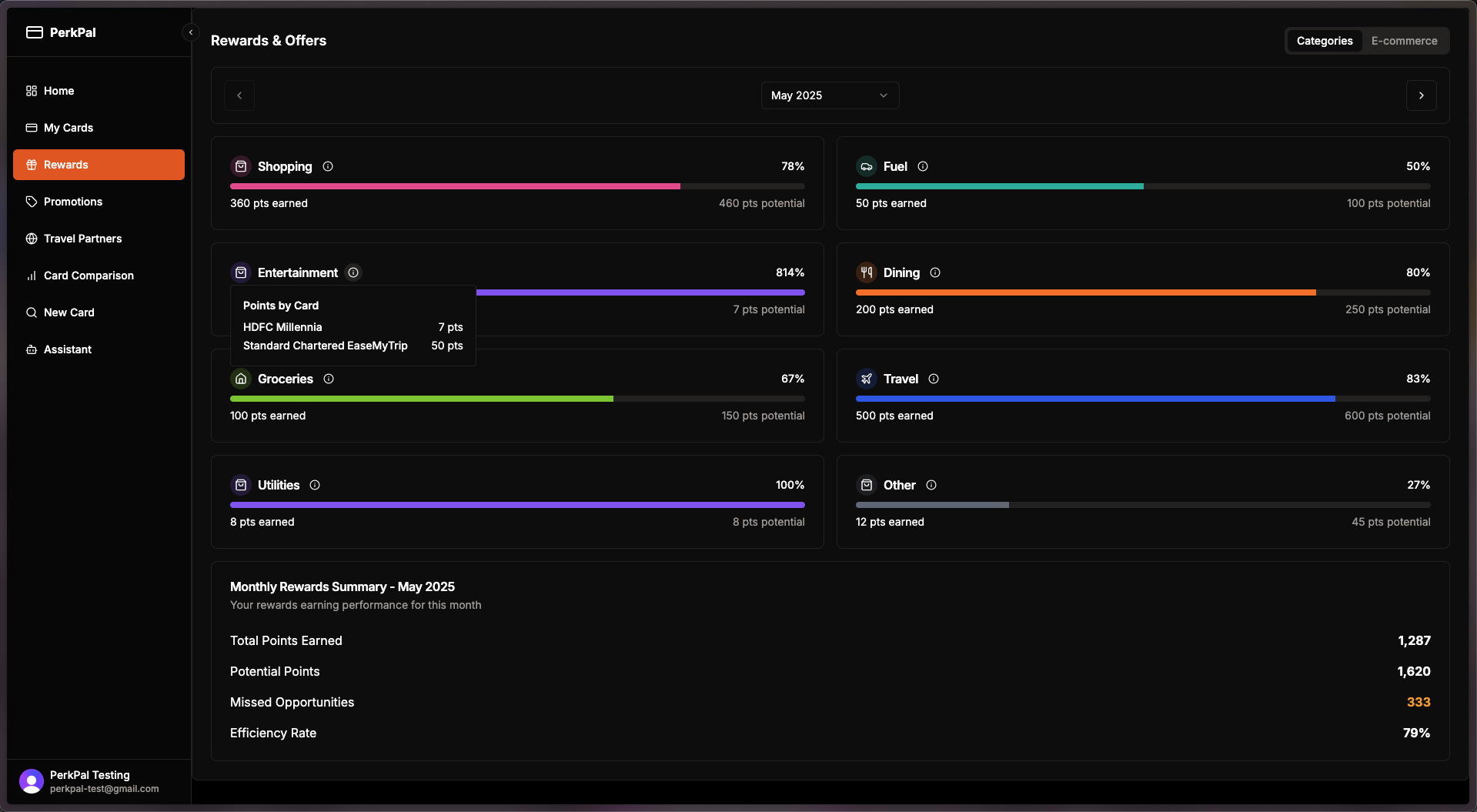This screenshot has height=812, width=1477.
Task: Click the Dining progress bar
Action: [x=1143, y=292]
